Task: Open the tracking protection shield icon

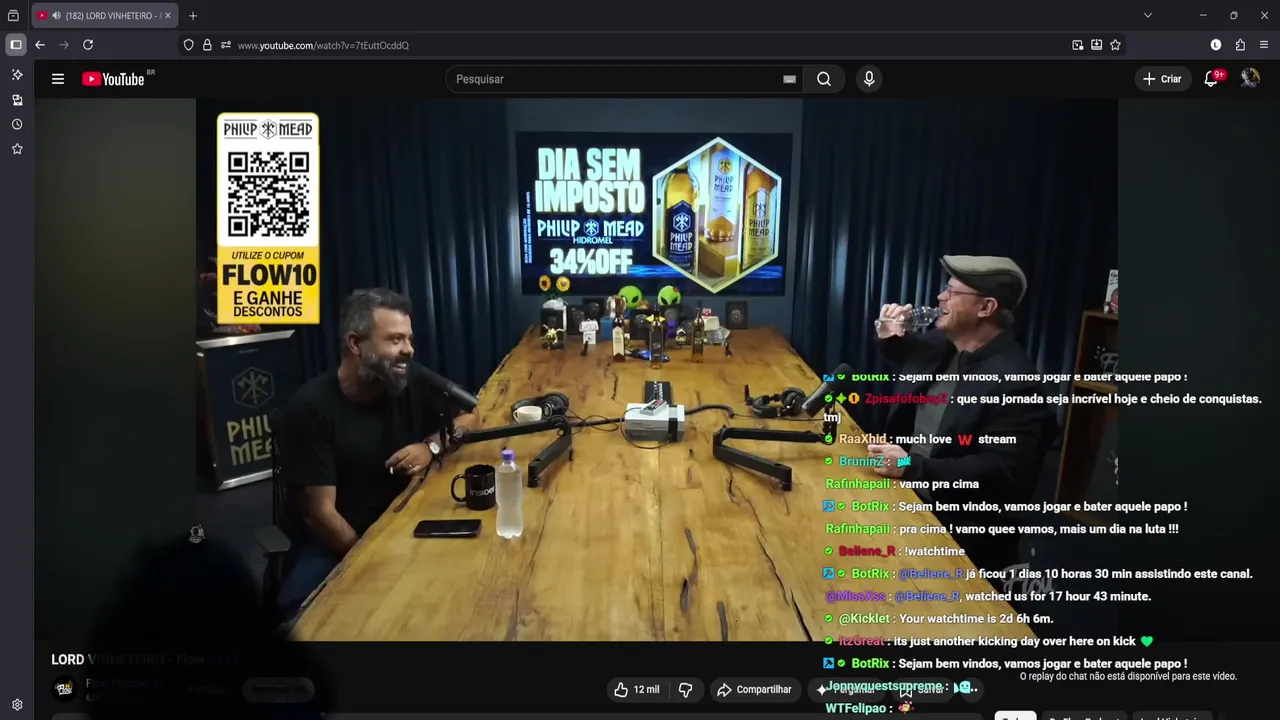Action: point(188,45)
